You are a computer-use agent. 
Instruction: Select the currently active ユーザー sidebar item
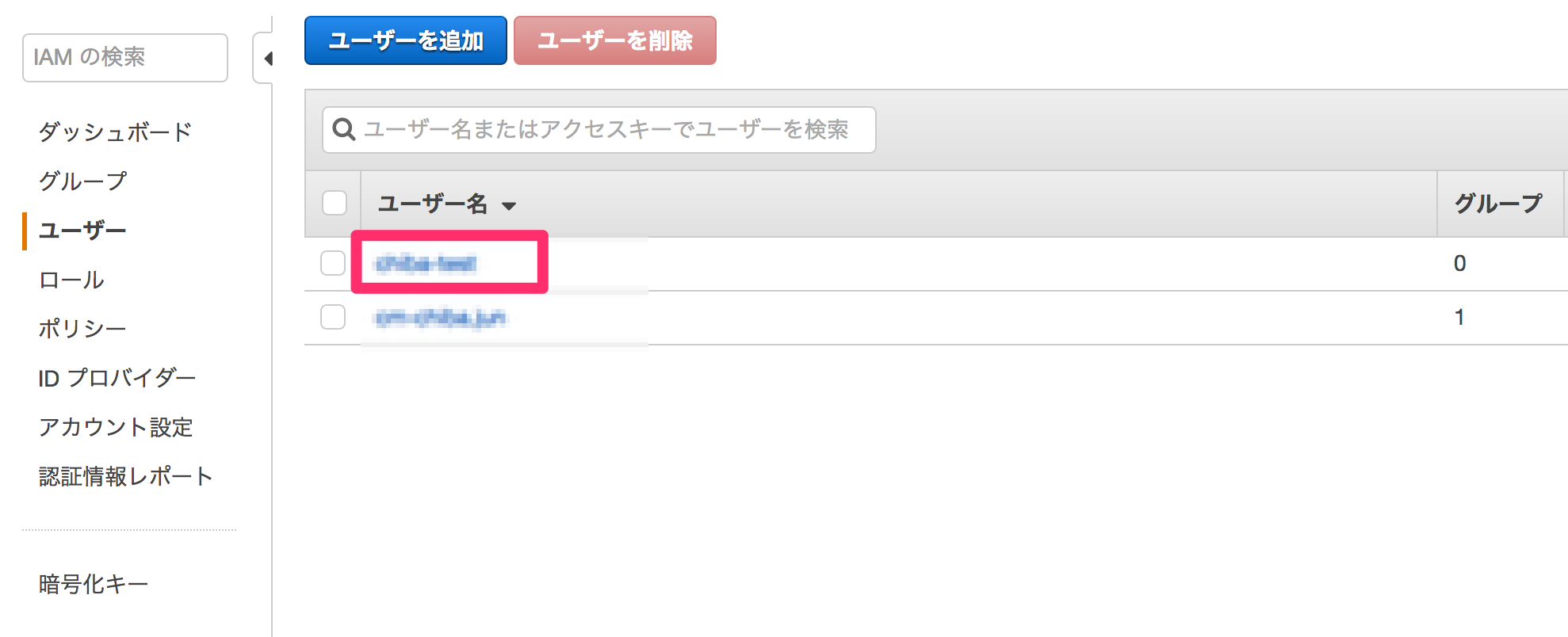(x=83, y=230)
